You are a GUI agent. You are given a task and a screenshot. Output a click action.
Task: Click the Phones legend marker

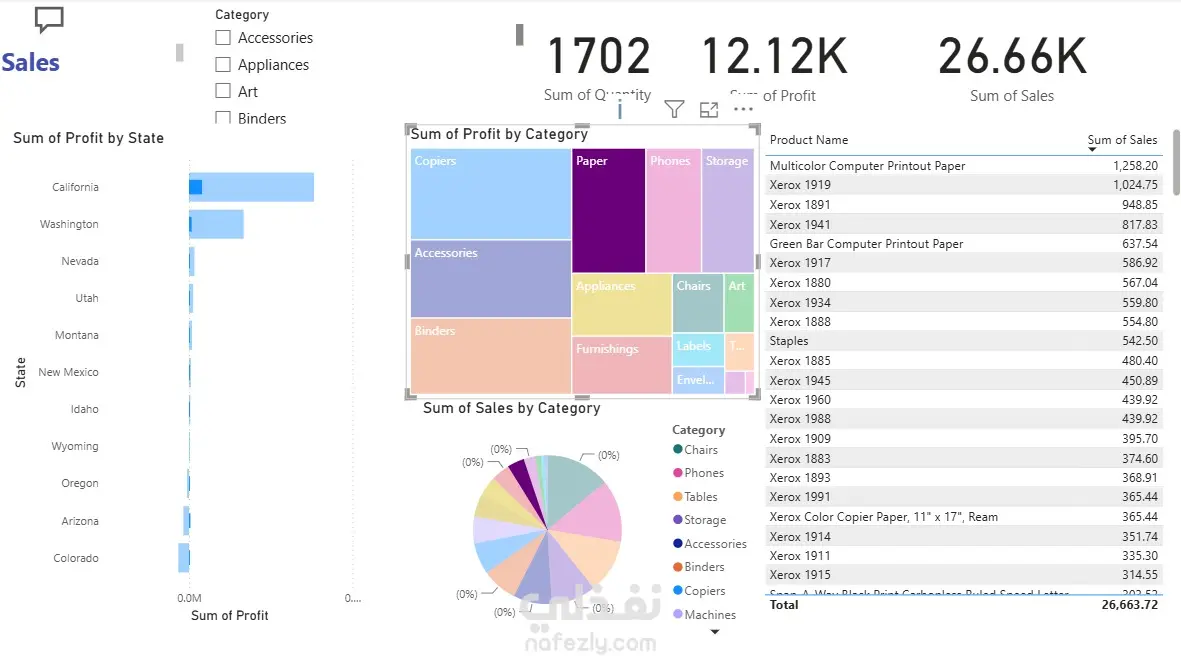678,472
